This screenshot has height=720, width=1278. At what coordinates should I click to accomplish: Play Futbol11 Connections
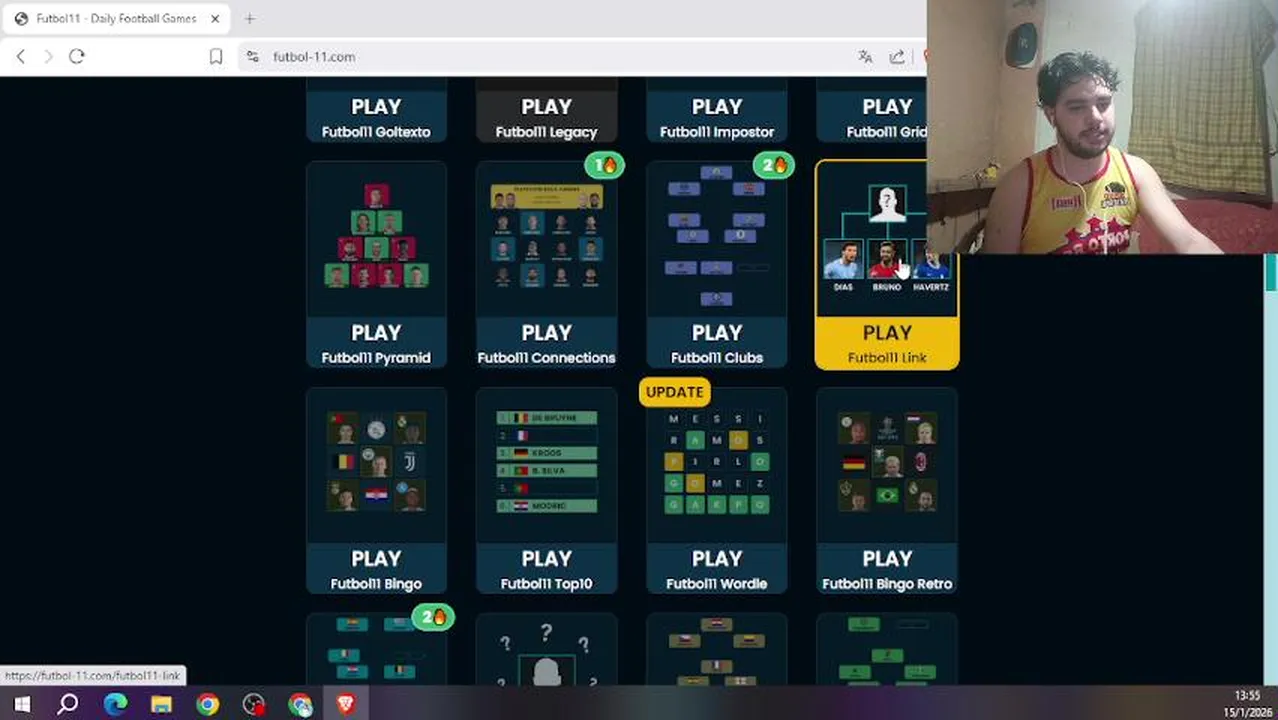[546, 342]
